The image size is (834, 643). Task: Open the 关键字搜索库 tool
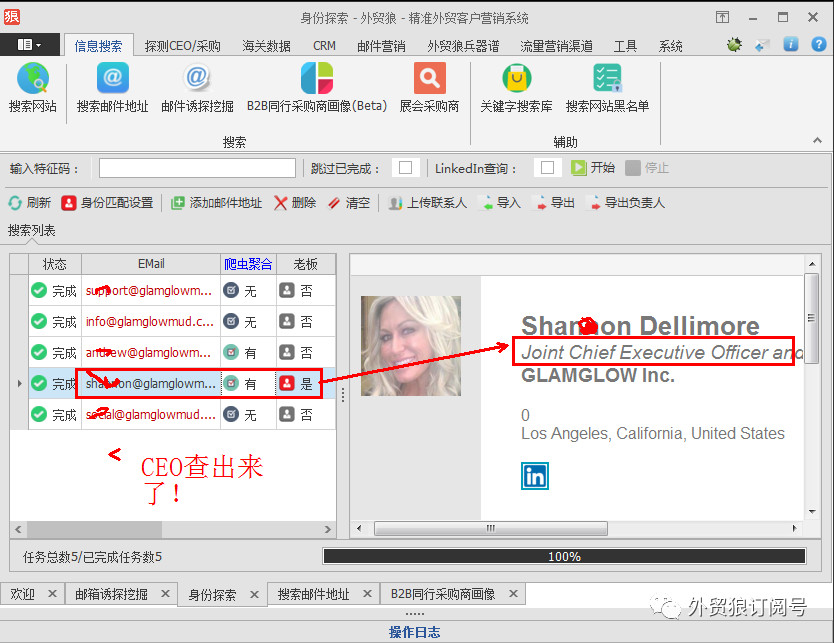coord(515,79)
